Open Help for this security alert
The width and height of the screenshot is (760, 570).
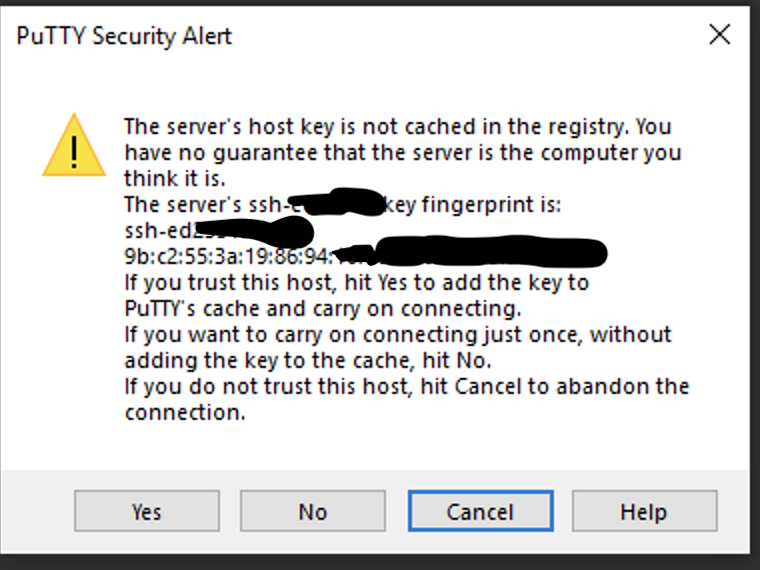(x=643, y=512)
